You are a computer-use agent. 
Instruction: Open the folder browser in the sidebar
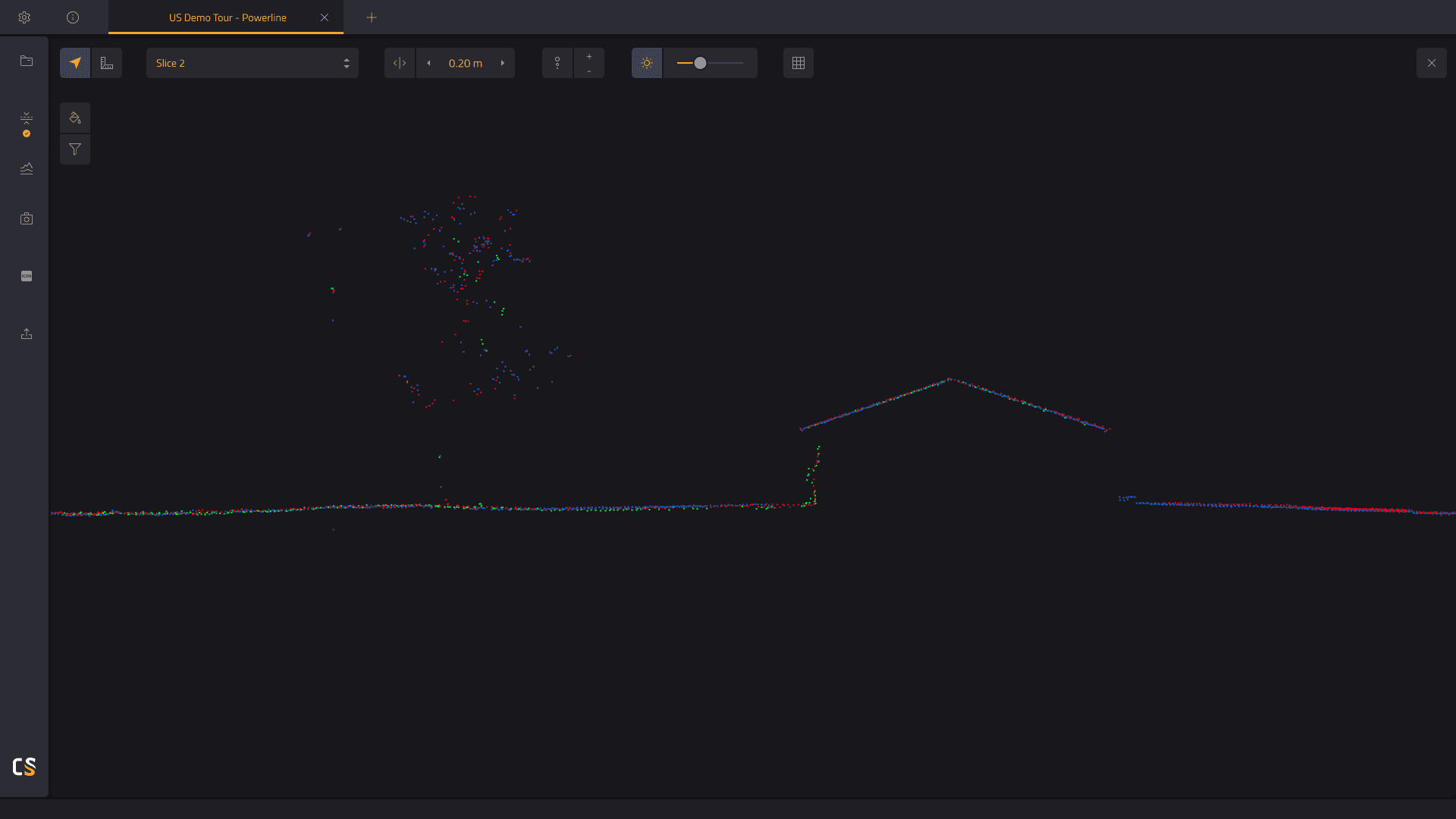click(27, 61)
